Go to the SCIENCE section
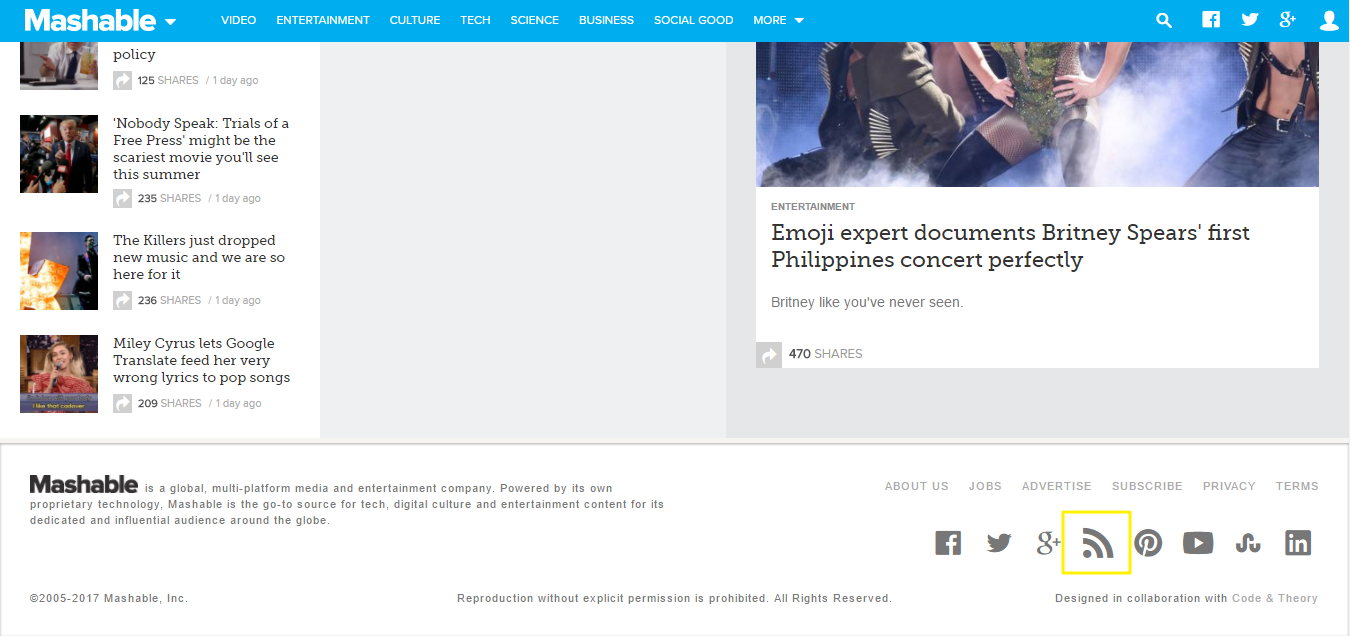The image size is (1350, 636). coord(534,20)
